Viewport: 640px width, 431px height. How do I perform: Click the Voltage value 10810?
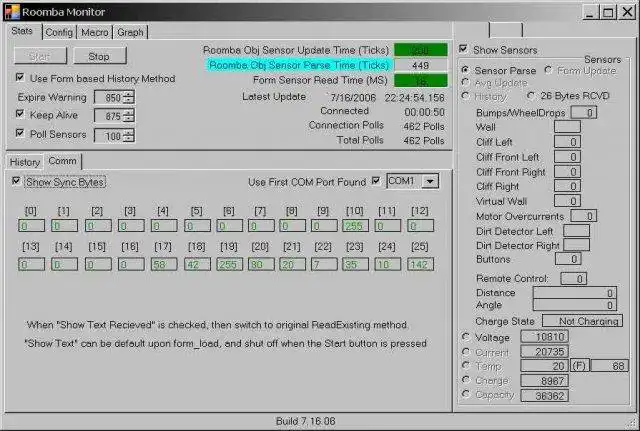pos(544,337)
